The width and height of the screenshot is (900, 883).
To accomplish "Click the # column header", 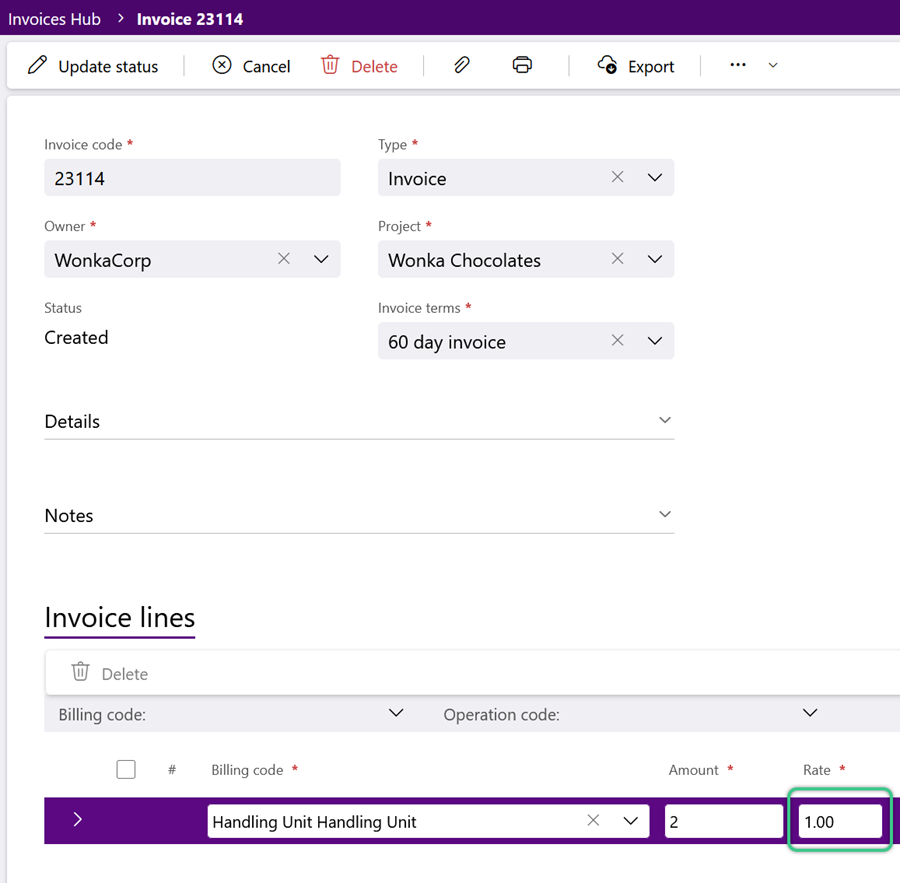I will (x=172, y=770).
